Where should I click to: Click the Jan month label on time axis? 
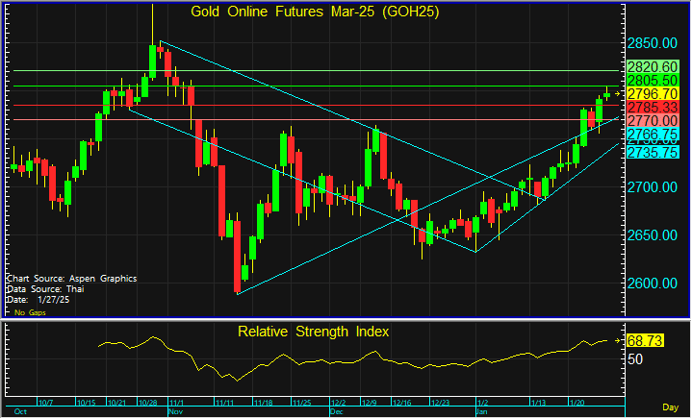pos(480,411)
